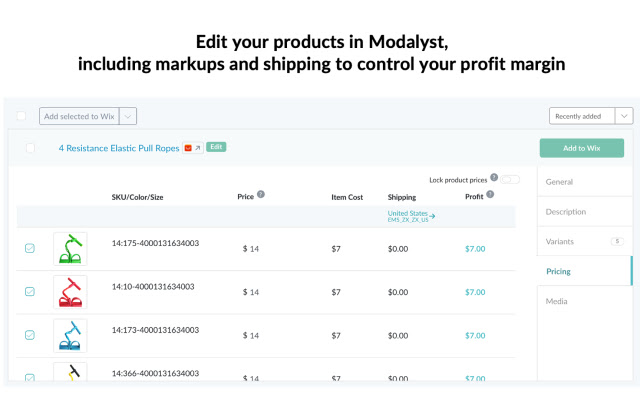
Task: Click the Price info tooltip icon
Action: [x=261, y=194]
